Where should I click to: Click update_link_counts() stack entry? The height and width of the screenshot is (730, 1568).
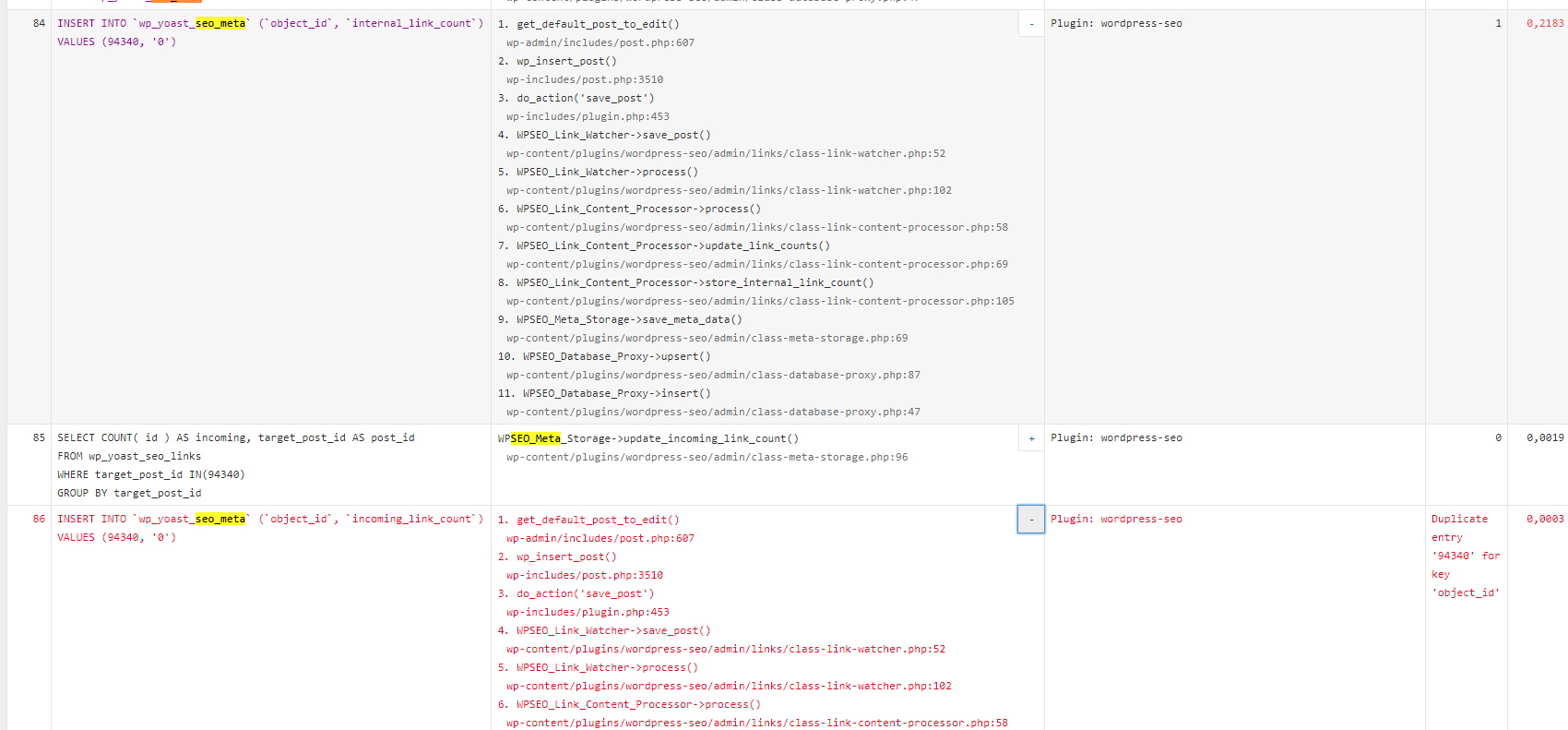tap(673, 246)
